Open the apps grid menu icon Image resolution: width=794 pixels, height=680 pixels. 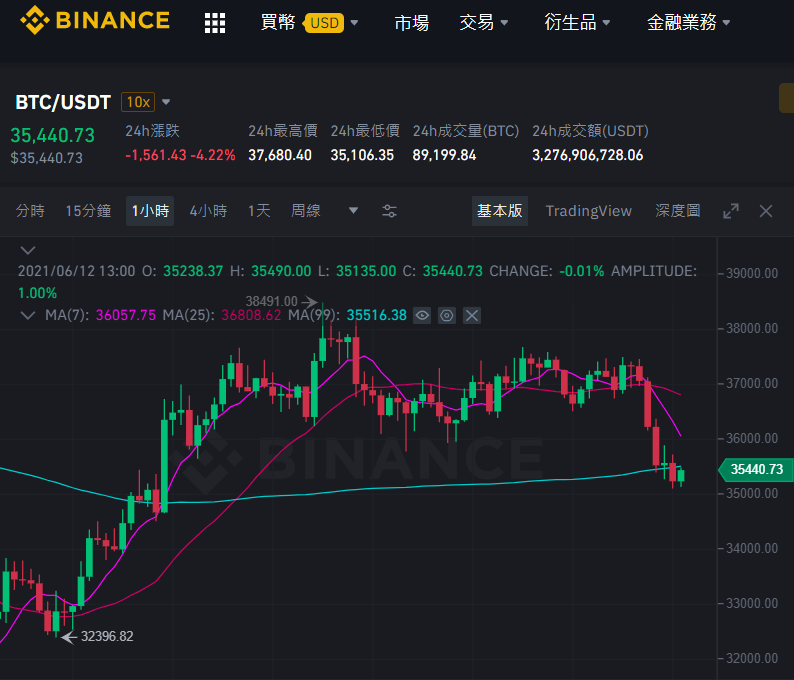point(215,23)
